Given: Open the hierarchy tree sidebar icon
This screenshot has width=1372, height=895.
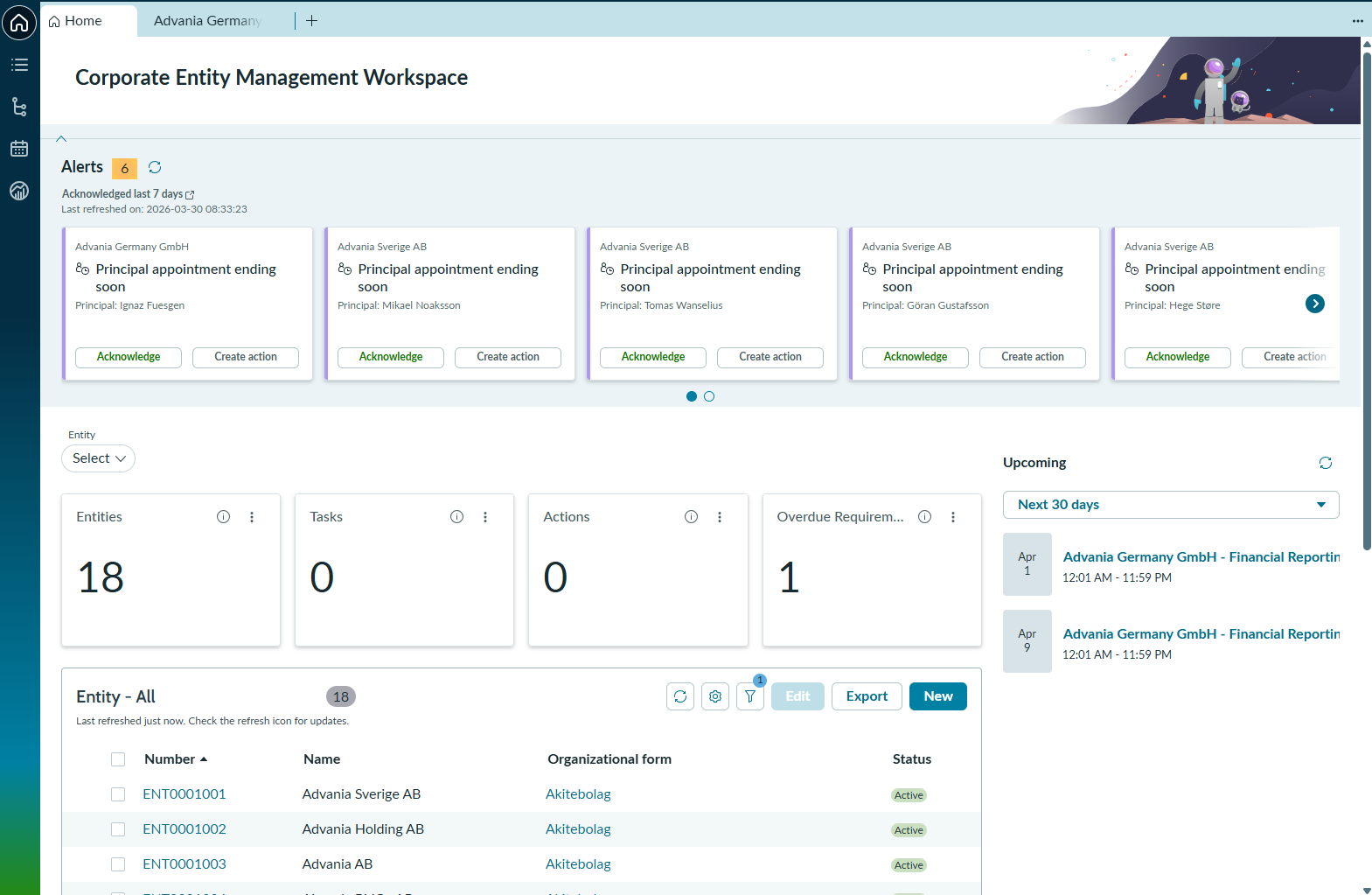Looking at the screenshot, I should (19, 107).
